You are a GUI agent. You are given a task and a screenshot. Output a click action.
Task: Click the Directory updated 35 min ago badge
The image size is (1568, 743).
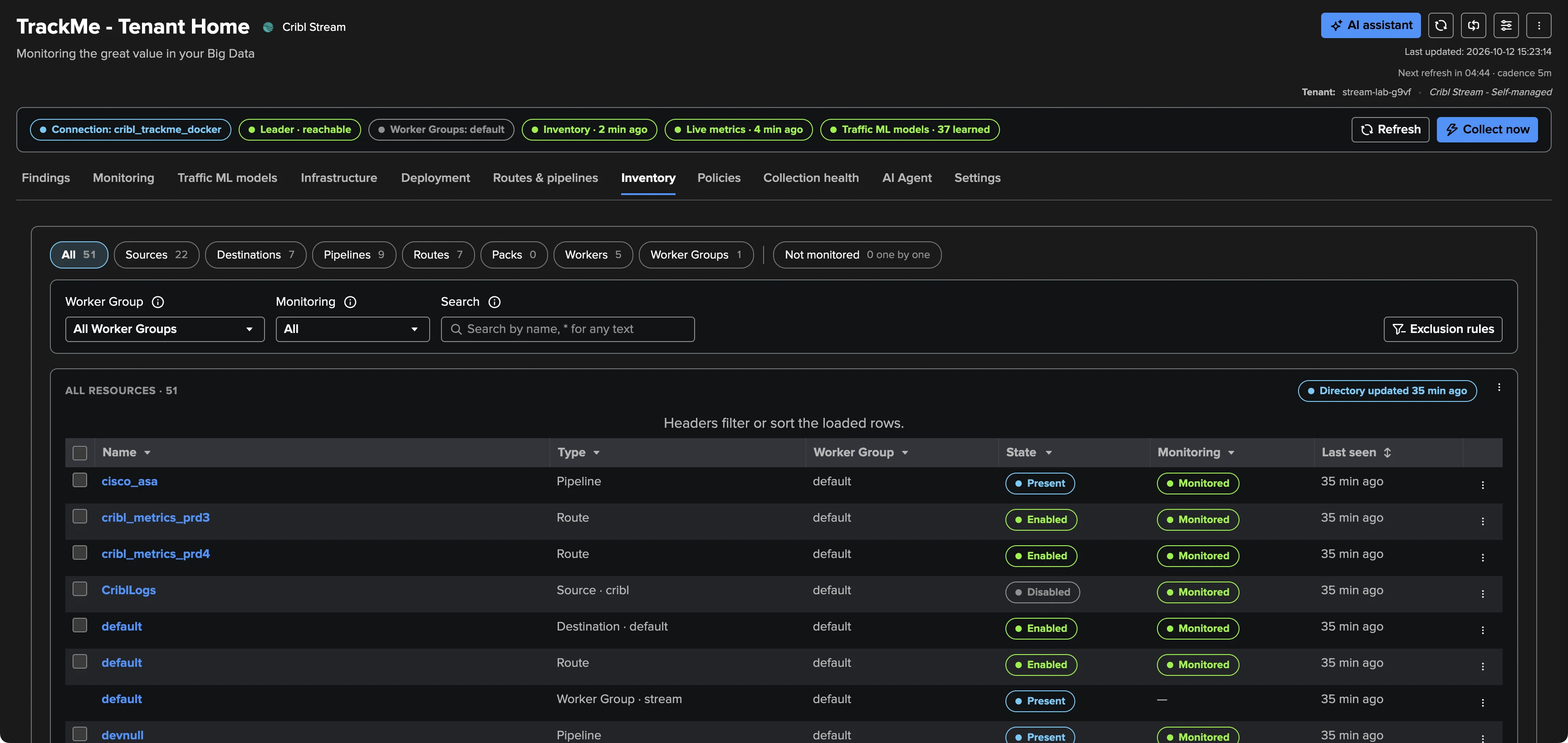pyautogui.click(x=1387, y=391)
